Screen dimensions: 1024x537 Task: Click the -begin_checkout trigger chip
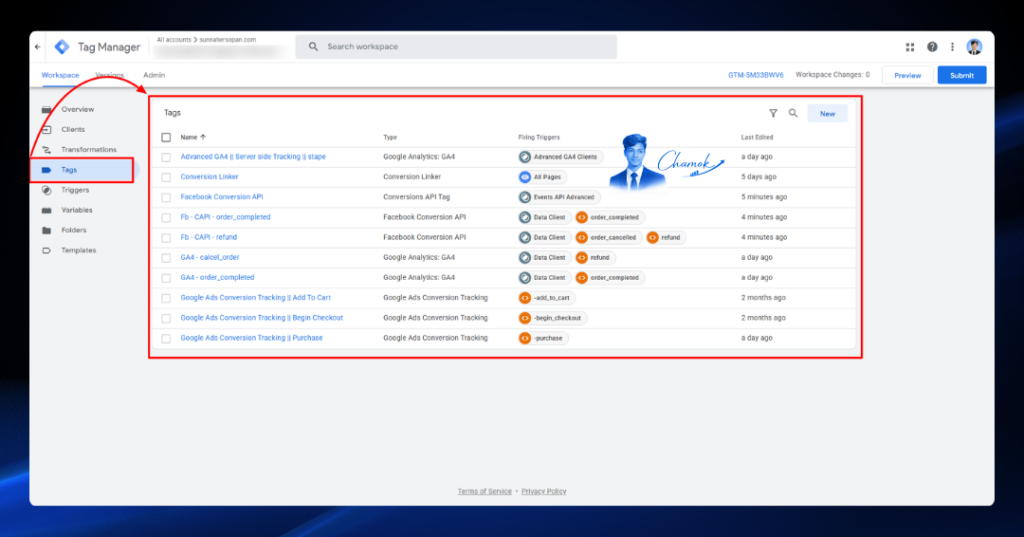pyautogui.click(x=552, y=318)
